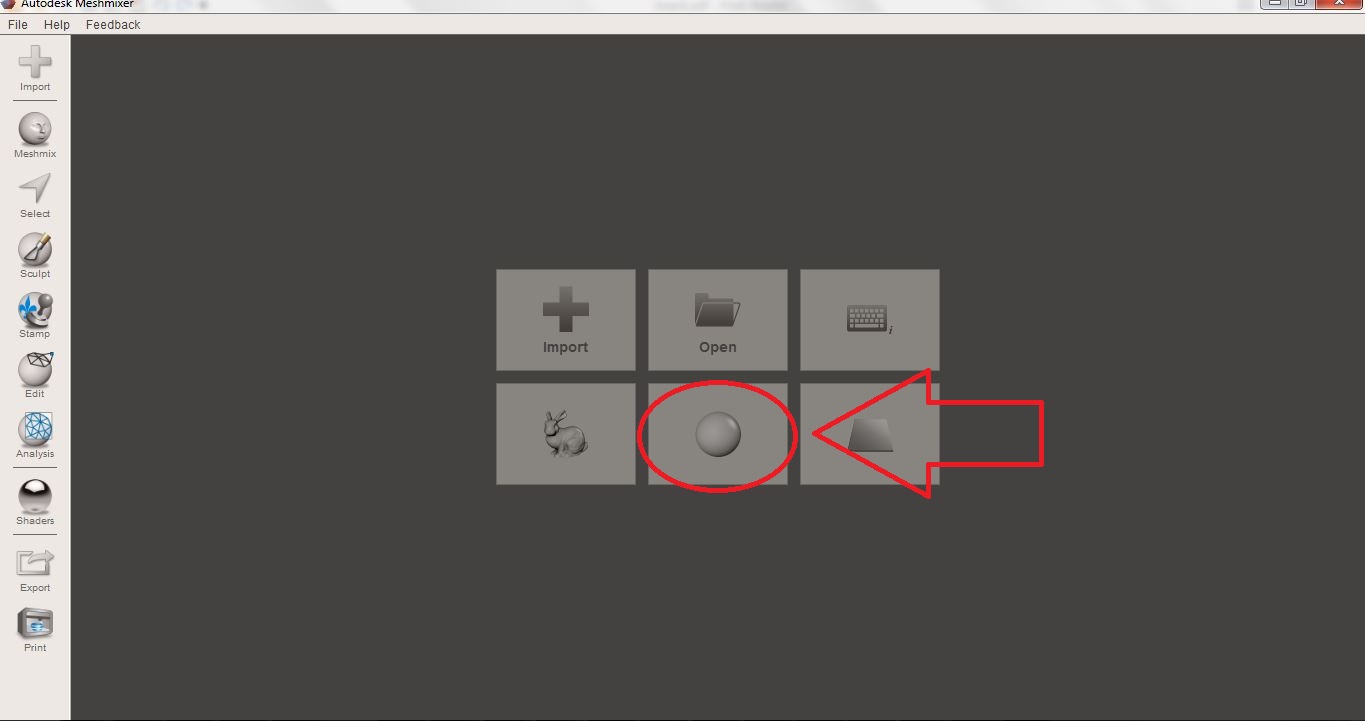Activate the Select tool
Image resolution: width=1365 pixels, height=721 pixels.
click(x=35, y=196)
